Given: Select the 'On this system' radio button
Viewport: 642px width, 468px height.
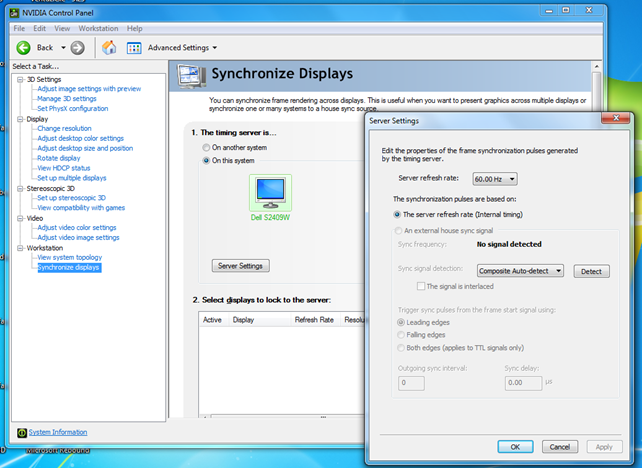Looking at the screenshot, I should click(206, 160).
